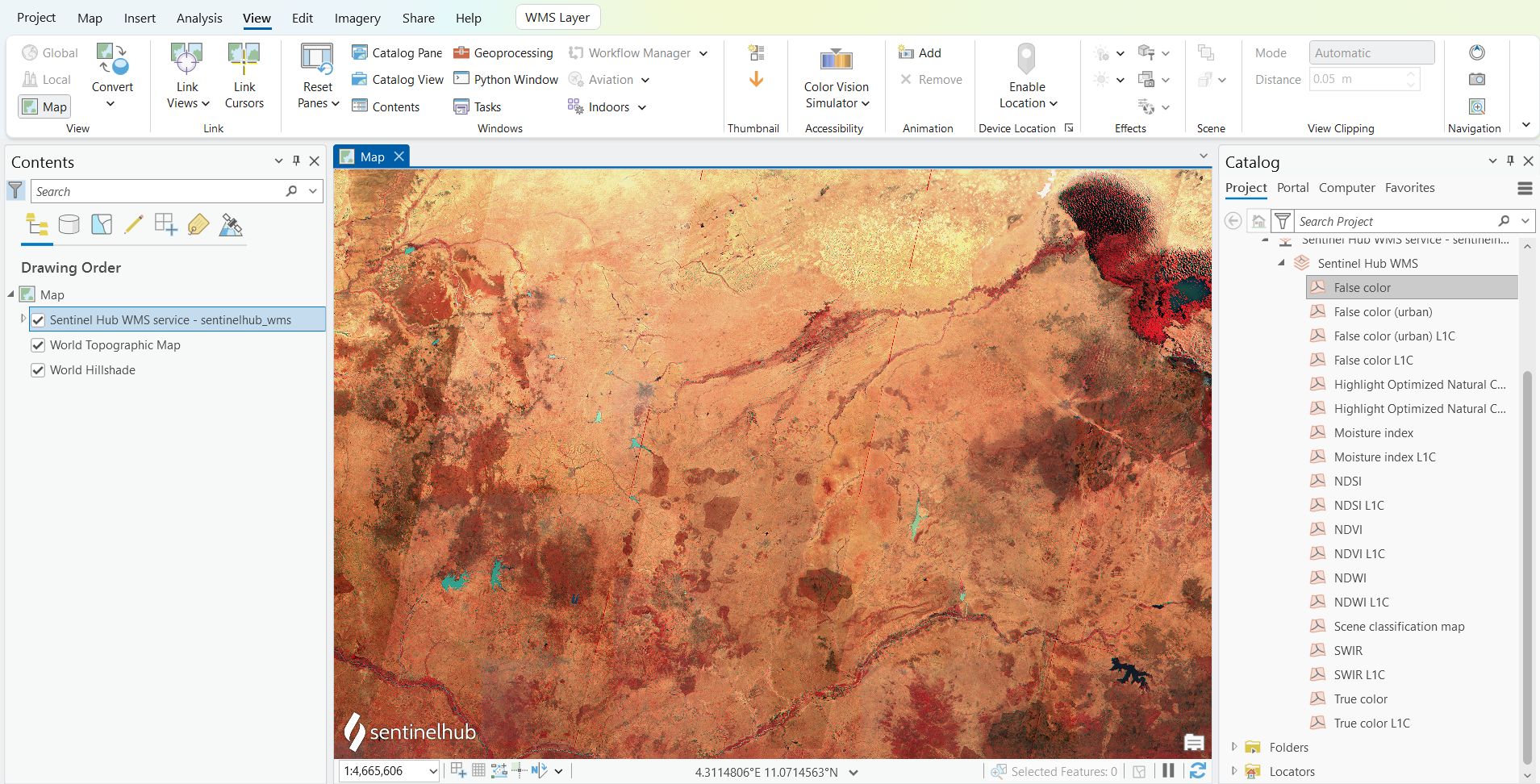
Task: Collapse Sentinel Hub WMS in Catalog
Action: [x=1282, y=263]
